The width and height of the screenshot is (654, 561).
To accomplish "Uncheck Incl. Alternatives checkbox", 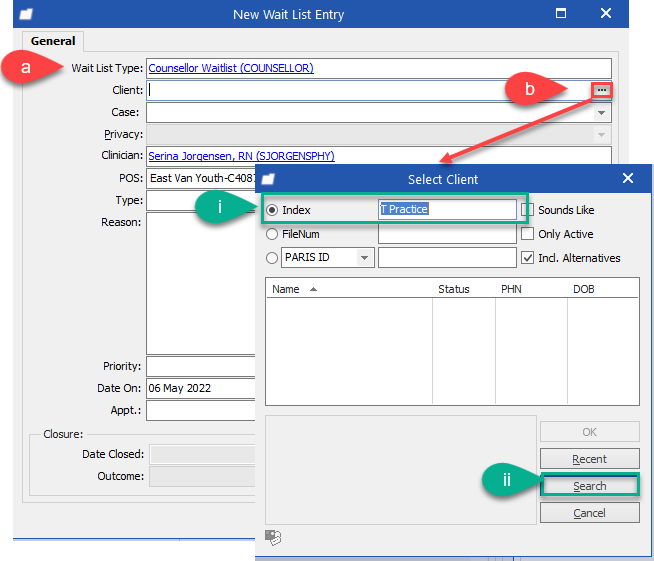I will (528, 258).
